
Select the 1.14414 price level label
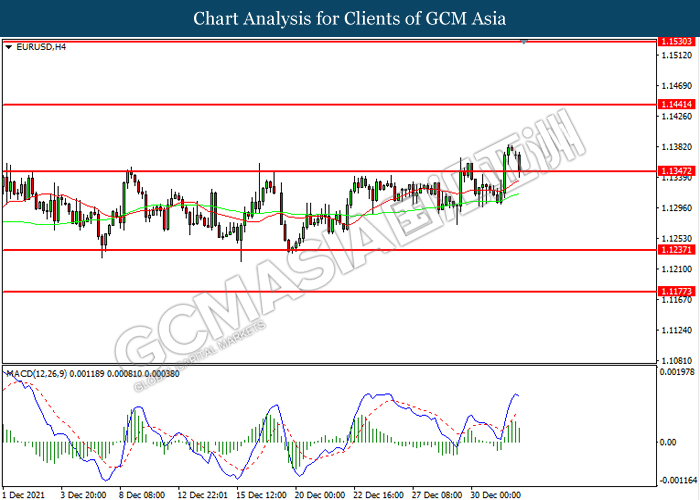676,104
